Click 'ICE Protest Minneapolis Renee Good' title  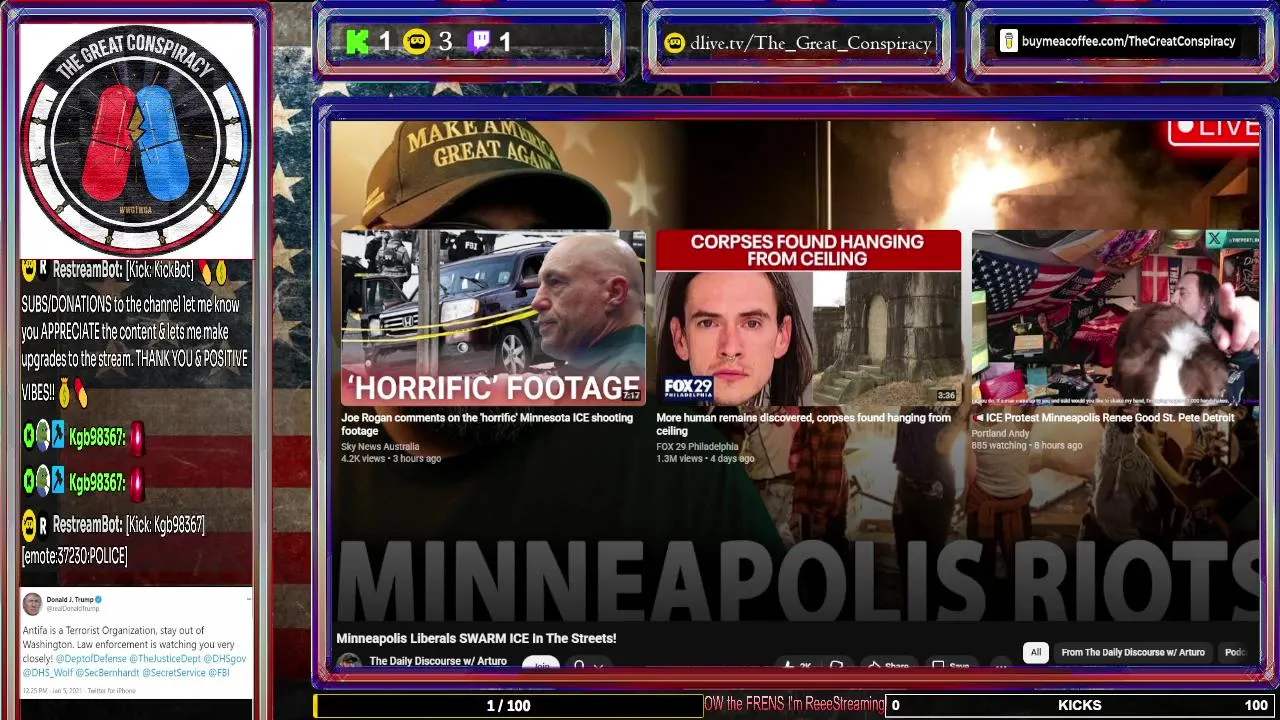[1105, 418]
